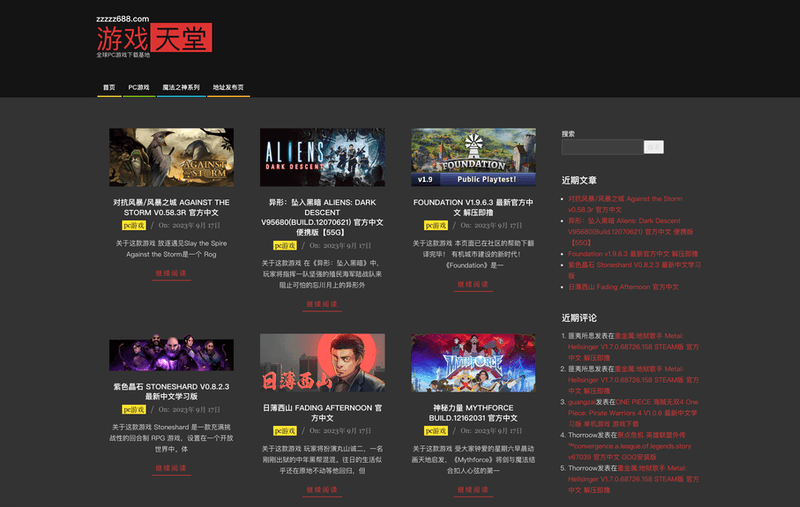Image resolution: width=800 pixels, height=507 pixels.
Task: Open recent post Aliens: Dark Descent V95680
Action: point(630,232)
